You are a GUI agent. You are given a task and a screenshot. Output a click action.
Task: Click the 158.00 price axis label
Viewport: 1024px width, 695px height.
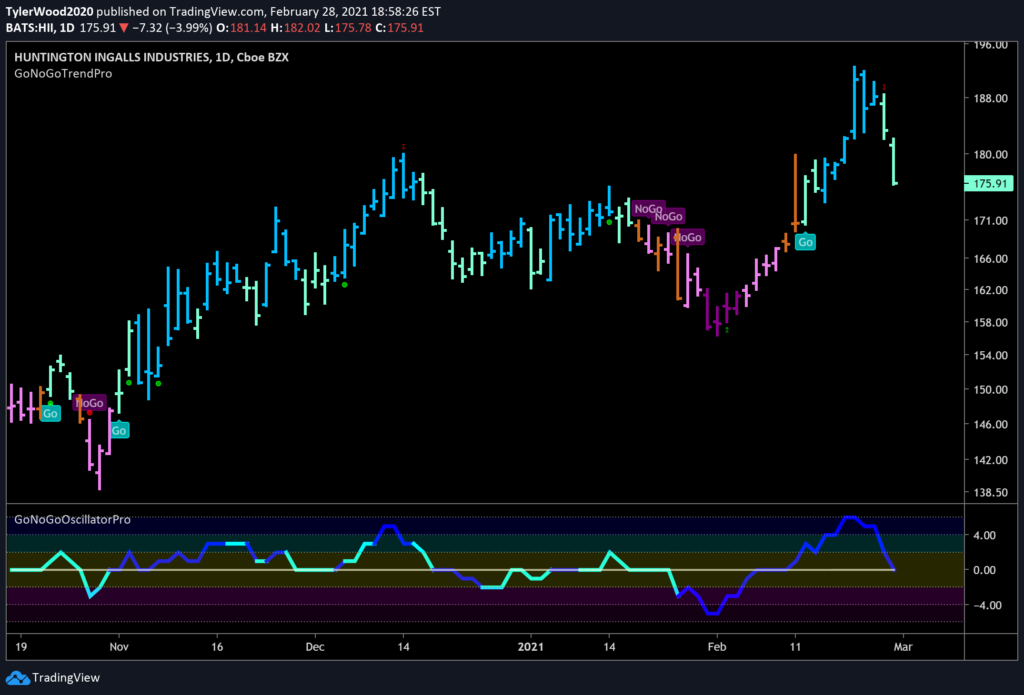[993, 323]
